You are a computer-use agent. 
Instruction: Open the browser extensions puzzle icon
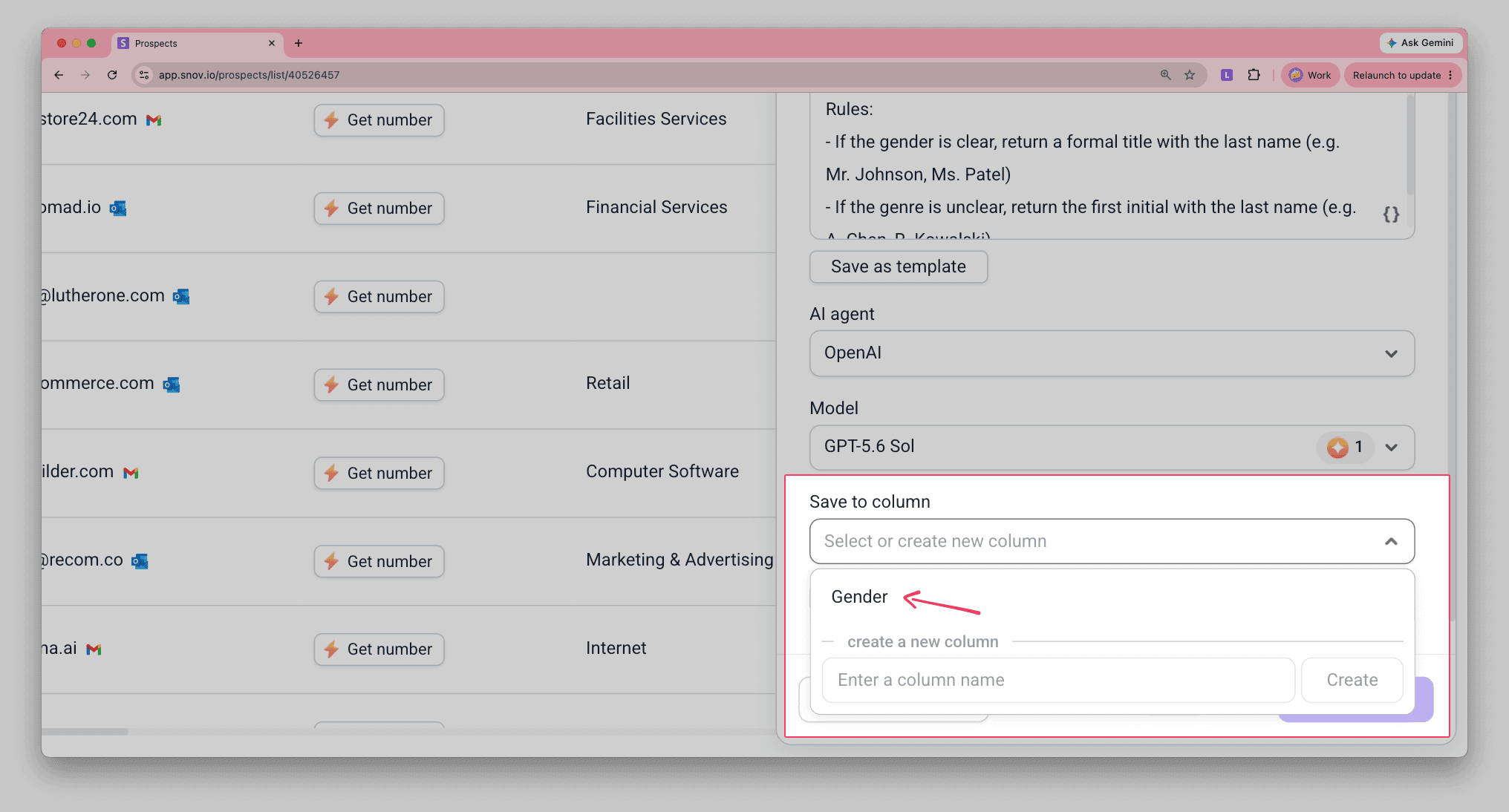(x=1254, y=75)
